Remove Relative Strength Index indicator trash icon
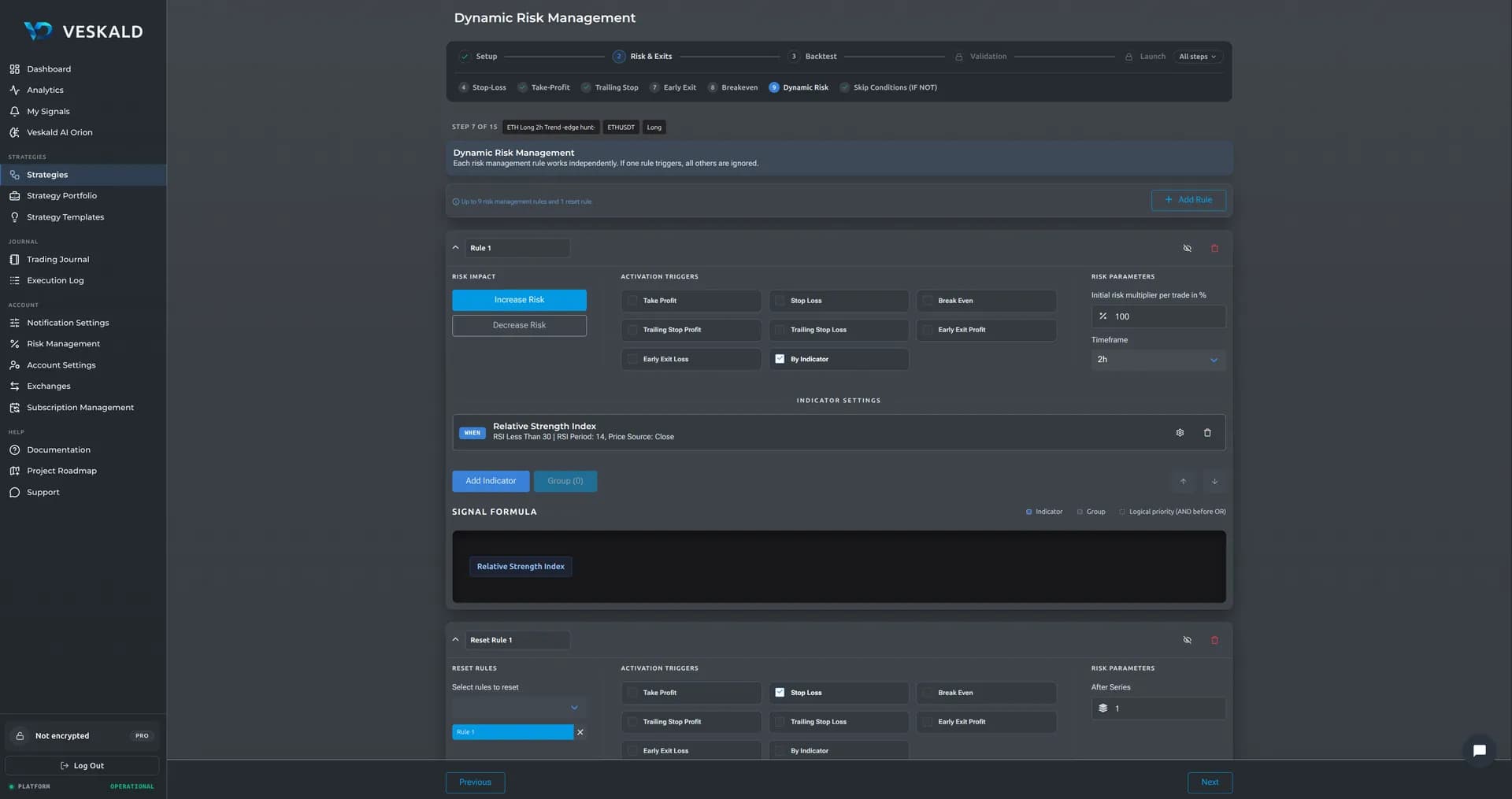1512x799 pixels. click(x=1207, y=433)
